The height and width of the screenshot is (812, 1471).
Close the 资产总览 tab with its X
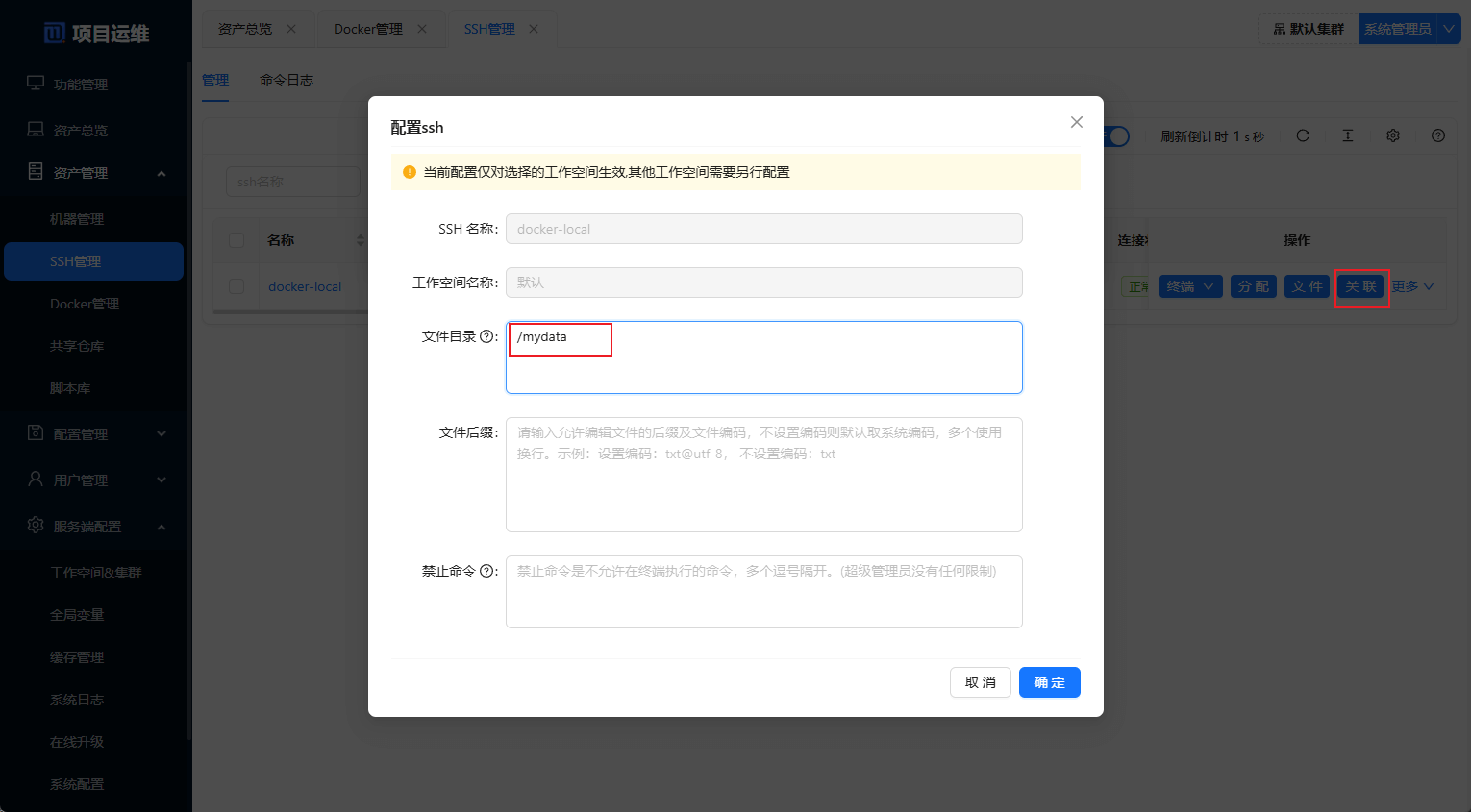(291, 29)
